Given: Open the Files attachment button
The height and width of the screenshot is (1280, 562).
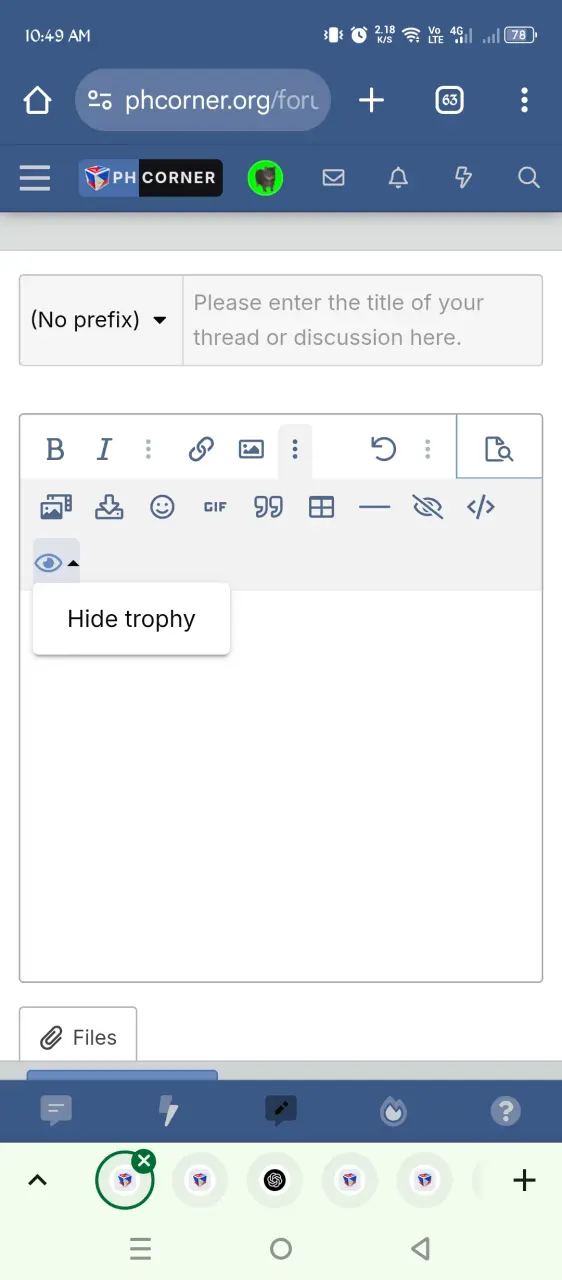Looking at the screenshot, I should pos(78,1037).
